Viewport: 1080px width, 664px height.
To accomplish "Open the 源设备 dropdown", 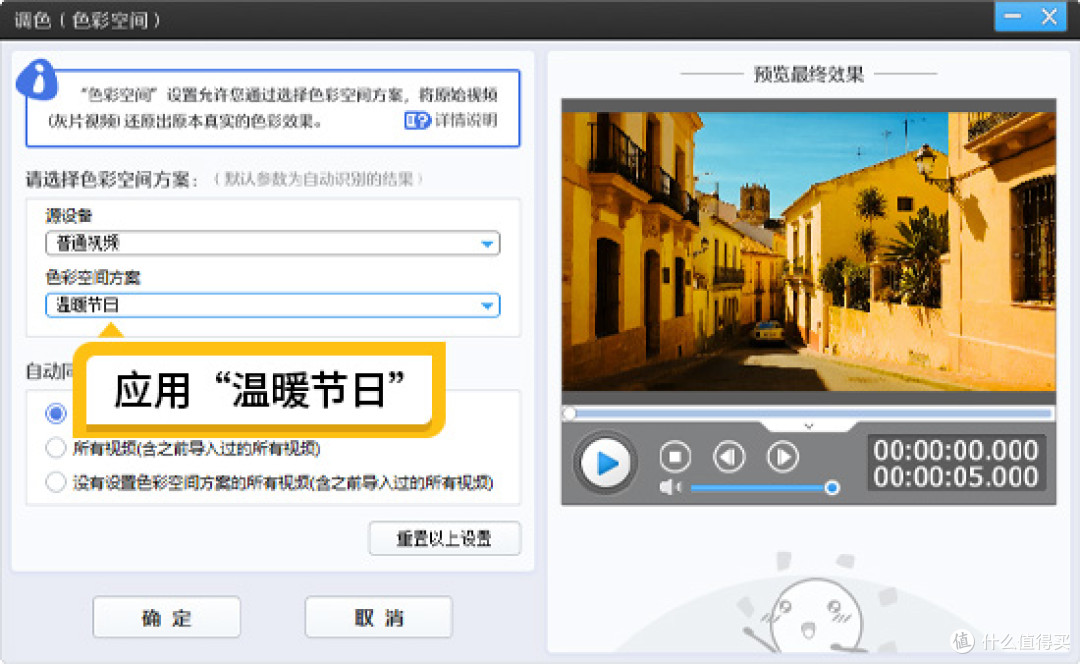I will pyautogui.click(x=273, y=243).
